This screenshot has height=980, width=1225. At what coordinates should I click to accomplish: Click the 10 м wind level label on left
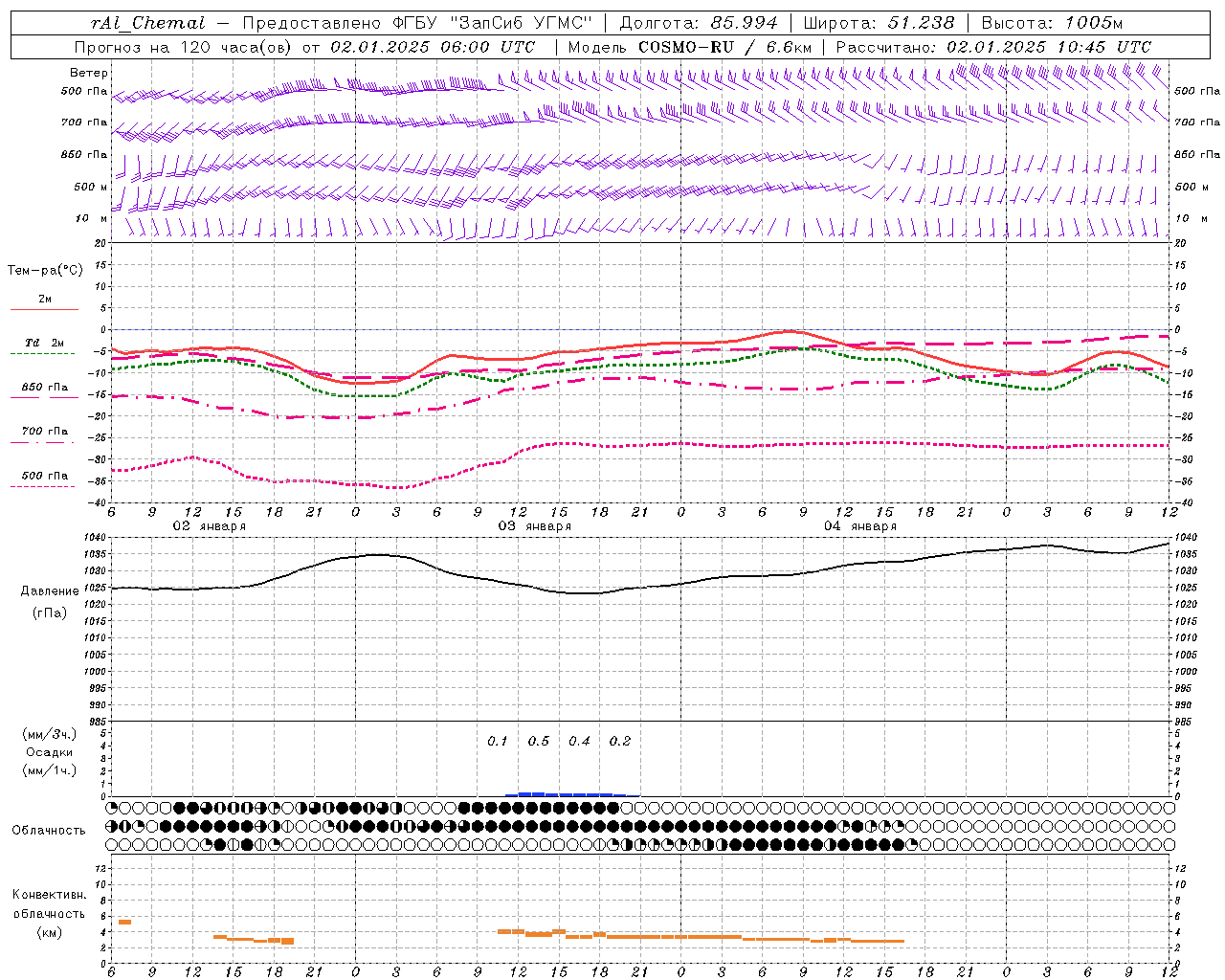[x=93, y=219]
